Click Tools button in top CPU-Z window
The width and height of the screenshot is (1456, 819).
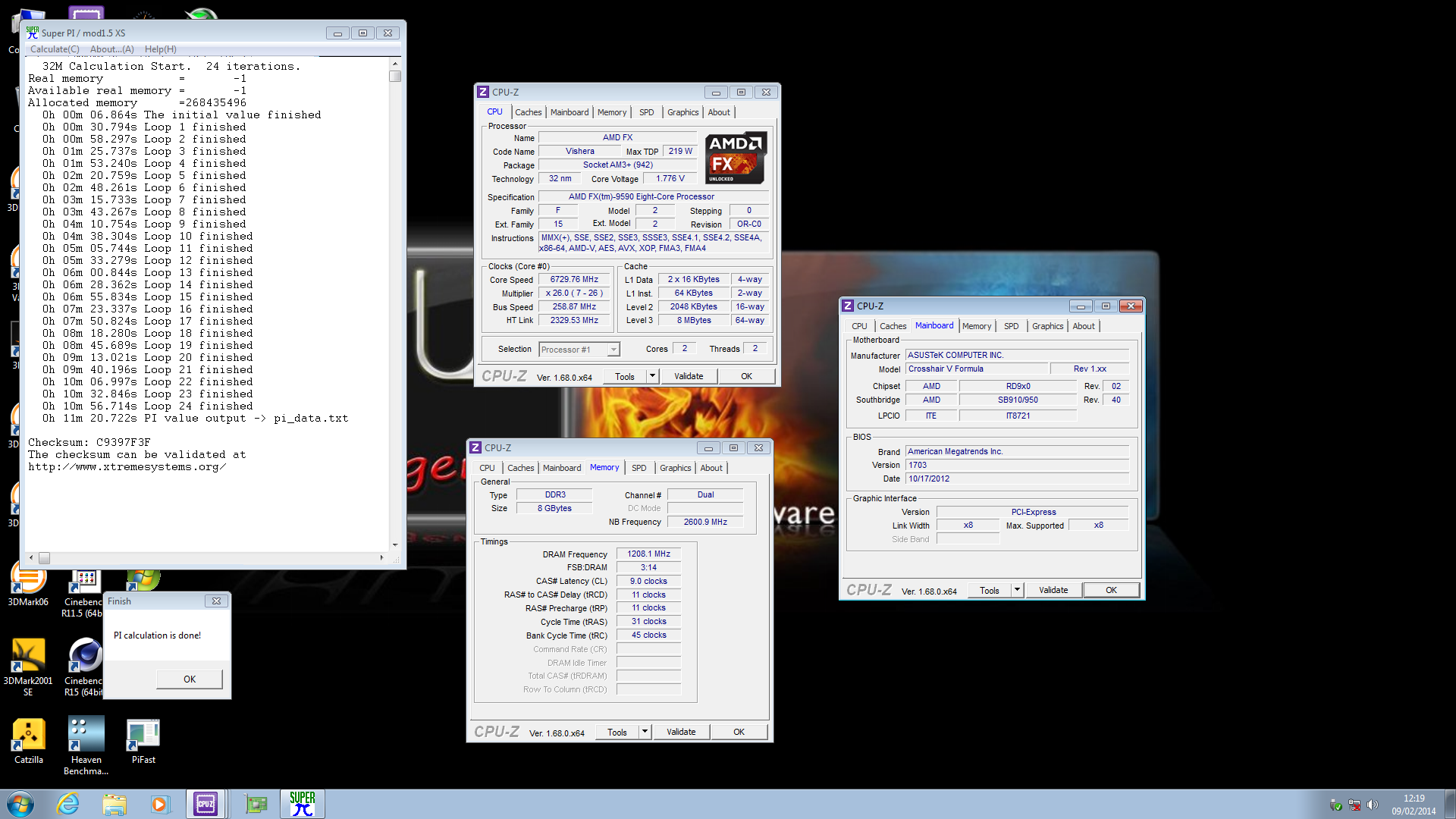pos(625,376)
